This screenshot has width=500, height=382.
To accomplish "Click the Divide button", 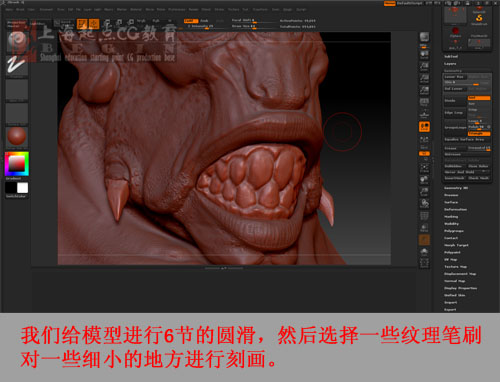I will tap(455, 100).
